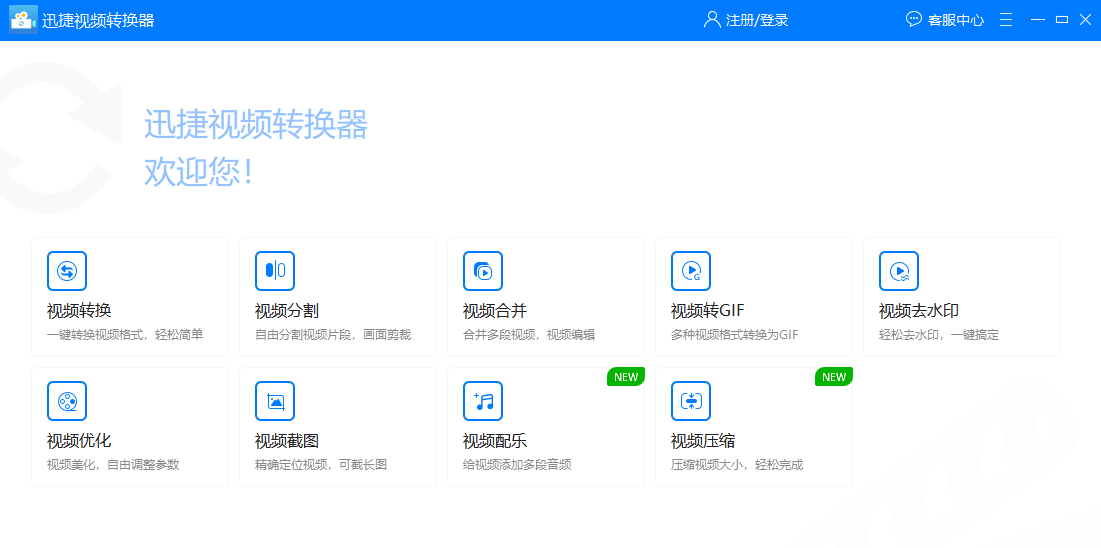This screenshot has width=1101, height=548.
Task: Select the 视频合并 title text
Action: [495, 311]
